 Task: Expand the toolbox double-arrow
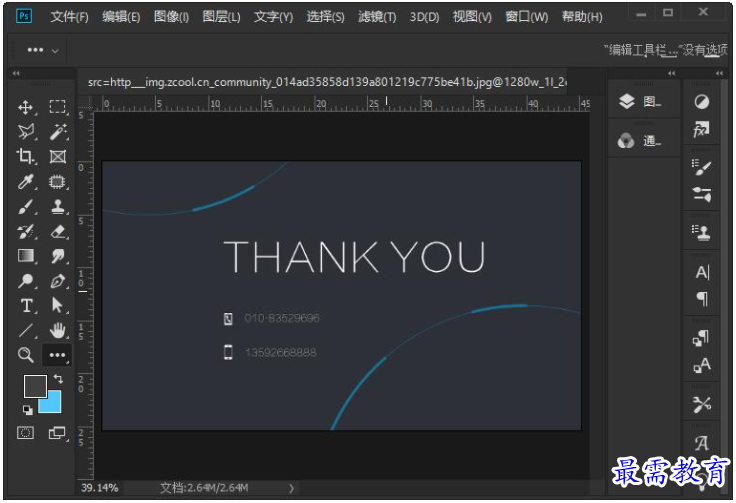pos(16,73)
